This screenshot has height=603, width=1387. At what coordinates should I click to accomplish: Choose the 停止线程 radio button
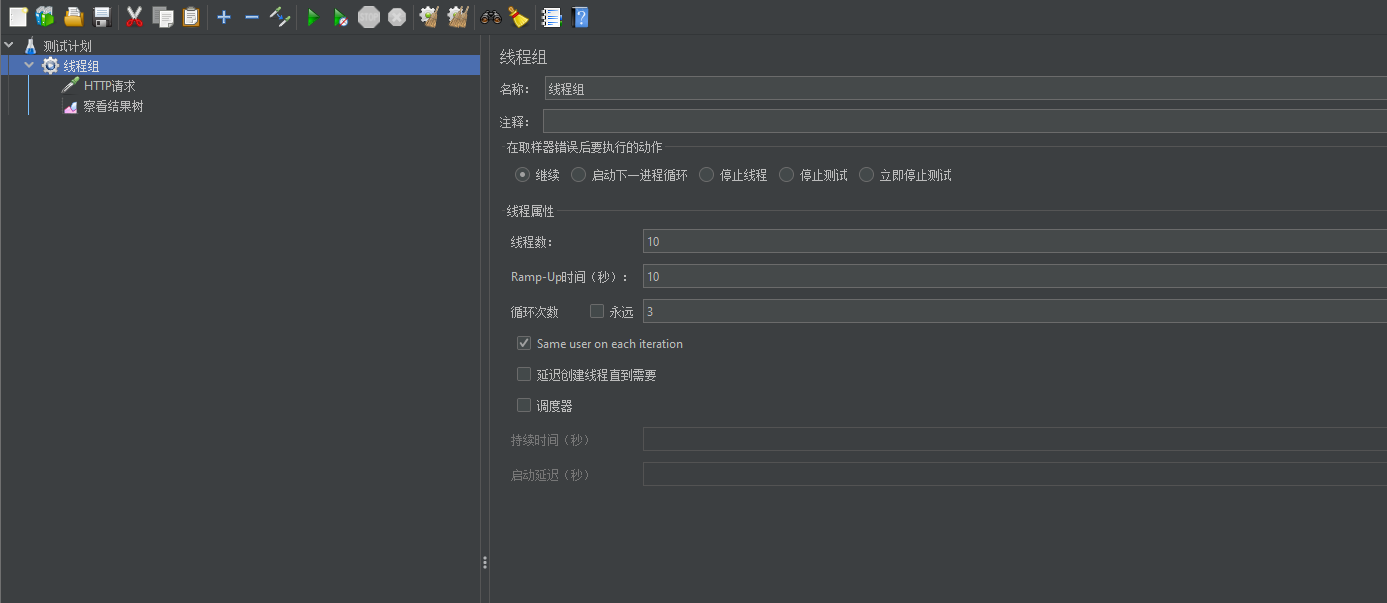point(706,175)
